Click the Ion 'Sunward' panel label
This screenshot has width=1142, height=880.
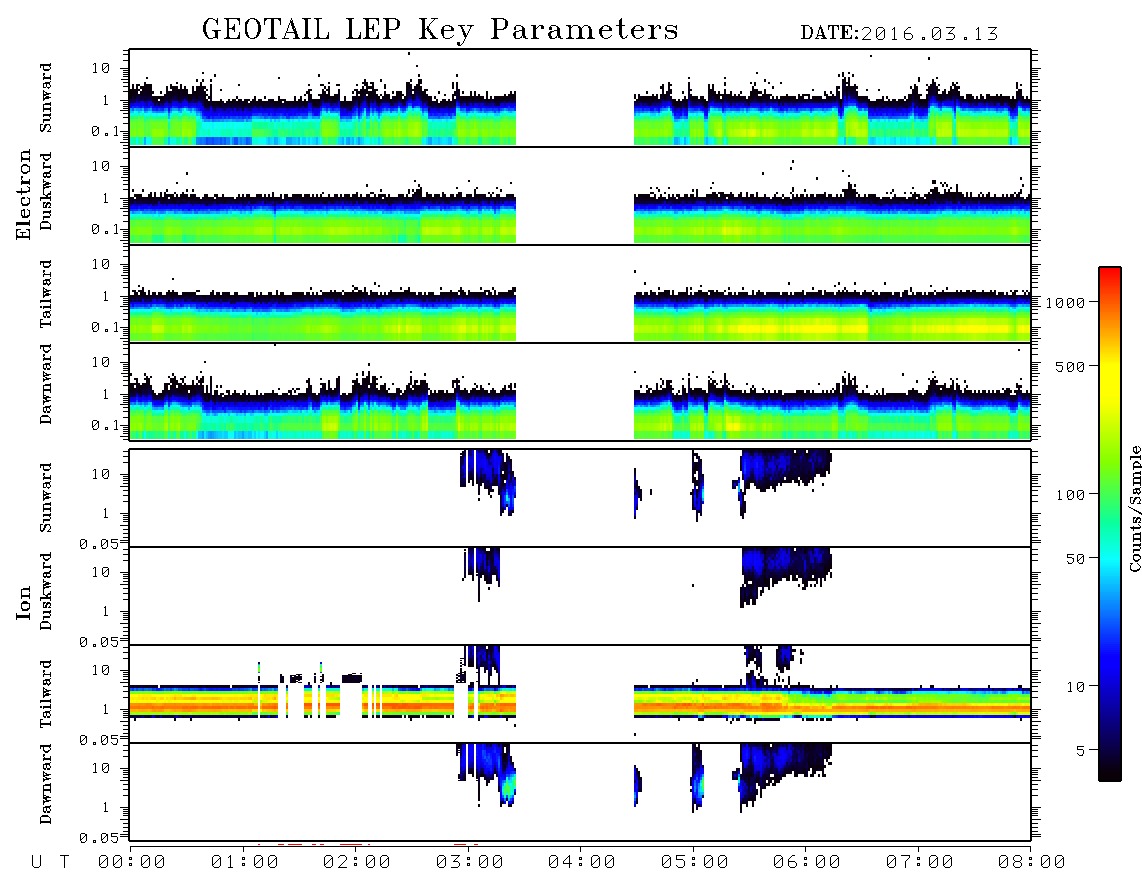tap(46, 498)
